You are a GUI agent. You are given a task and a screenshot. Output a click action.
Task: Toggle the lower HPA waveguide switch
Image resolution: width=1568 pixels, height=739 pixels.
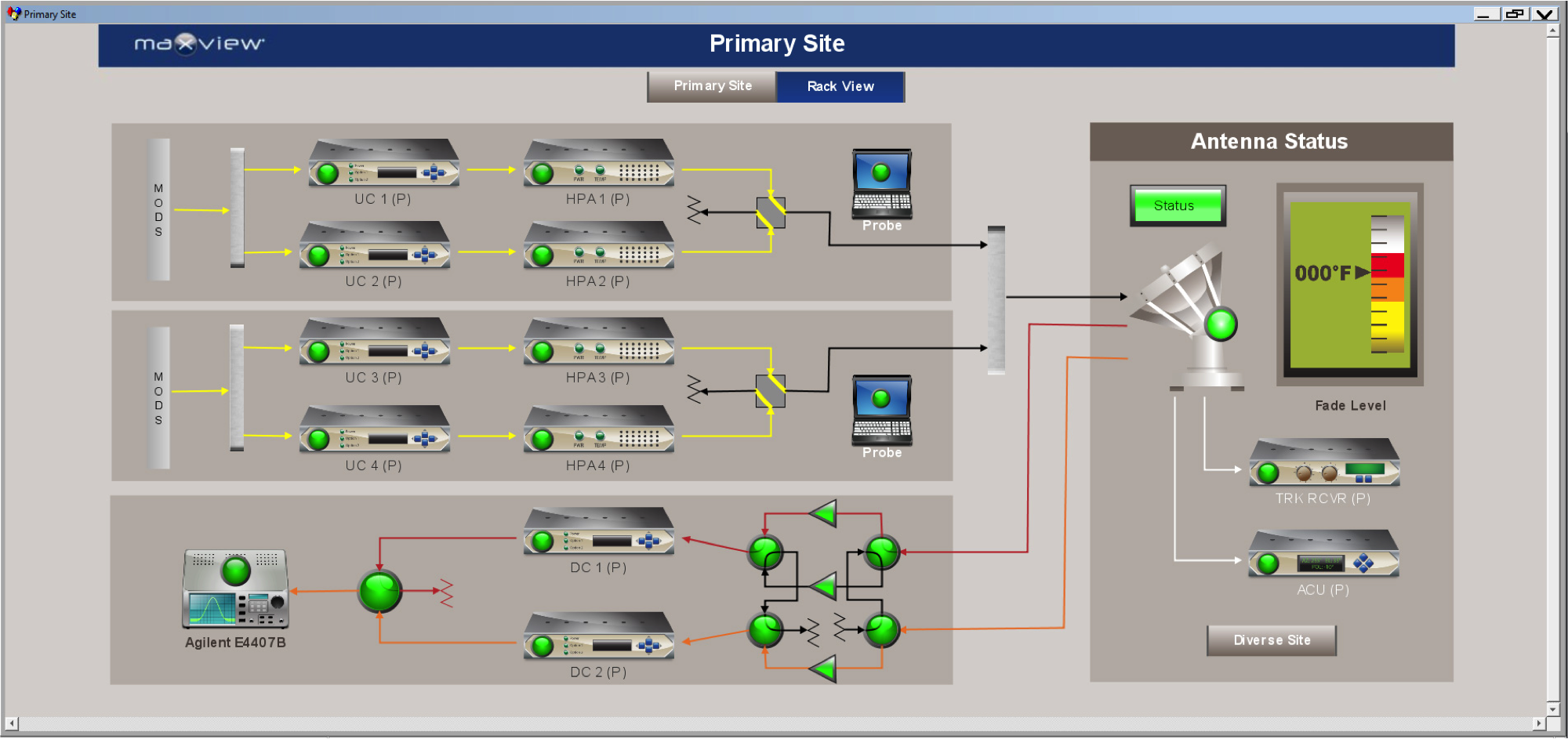[x=771, y=391]
